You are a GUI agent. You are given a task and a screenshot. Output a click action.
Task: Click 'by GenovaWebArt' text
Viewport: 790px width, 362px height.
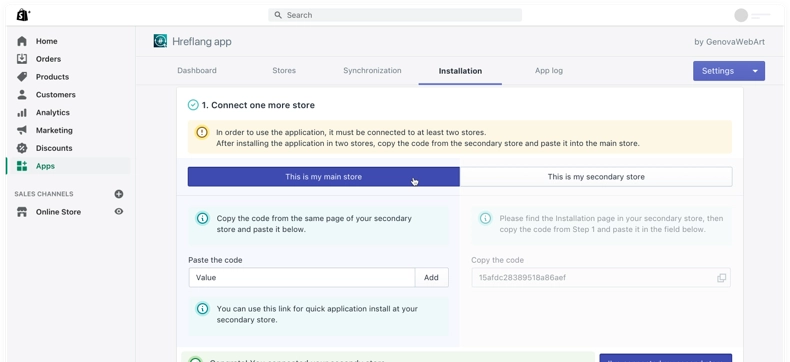(x=730, y=42)
